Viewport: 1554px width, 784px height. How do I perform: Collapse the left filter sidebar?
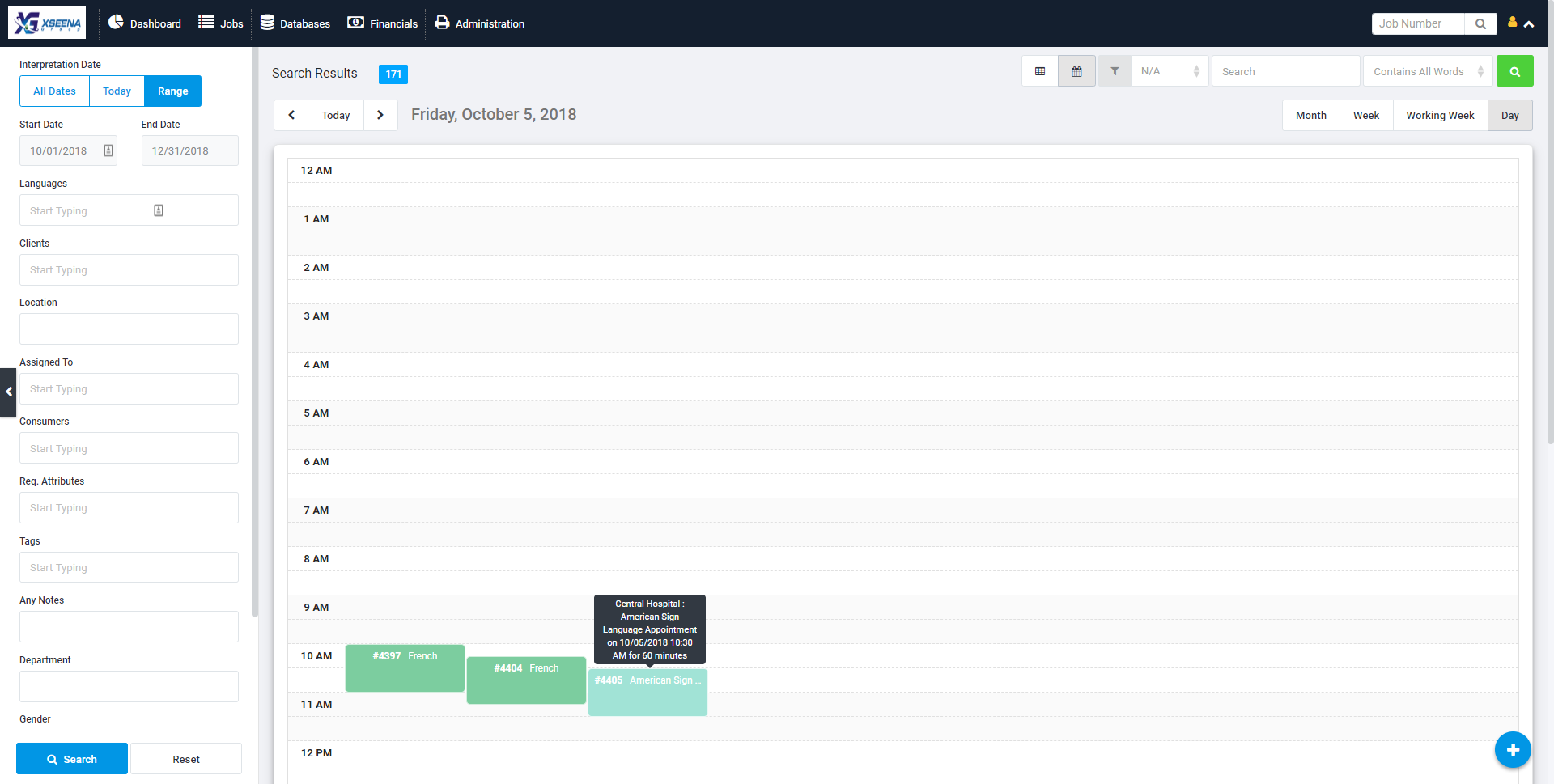pos(8,392)
